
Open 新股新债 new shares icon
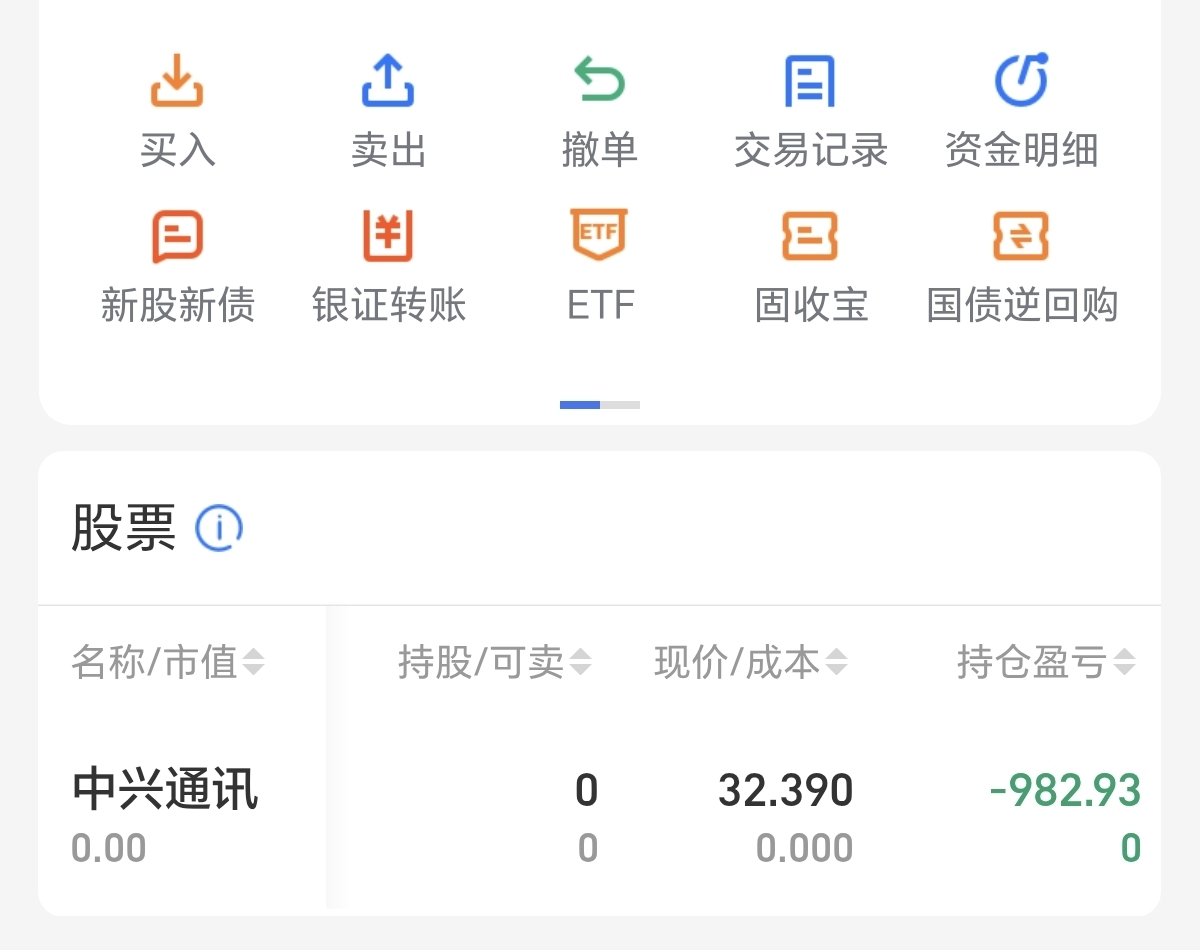tap(177, 236)
